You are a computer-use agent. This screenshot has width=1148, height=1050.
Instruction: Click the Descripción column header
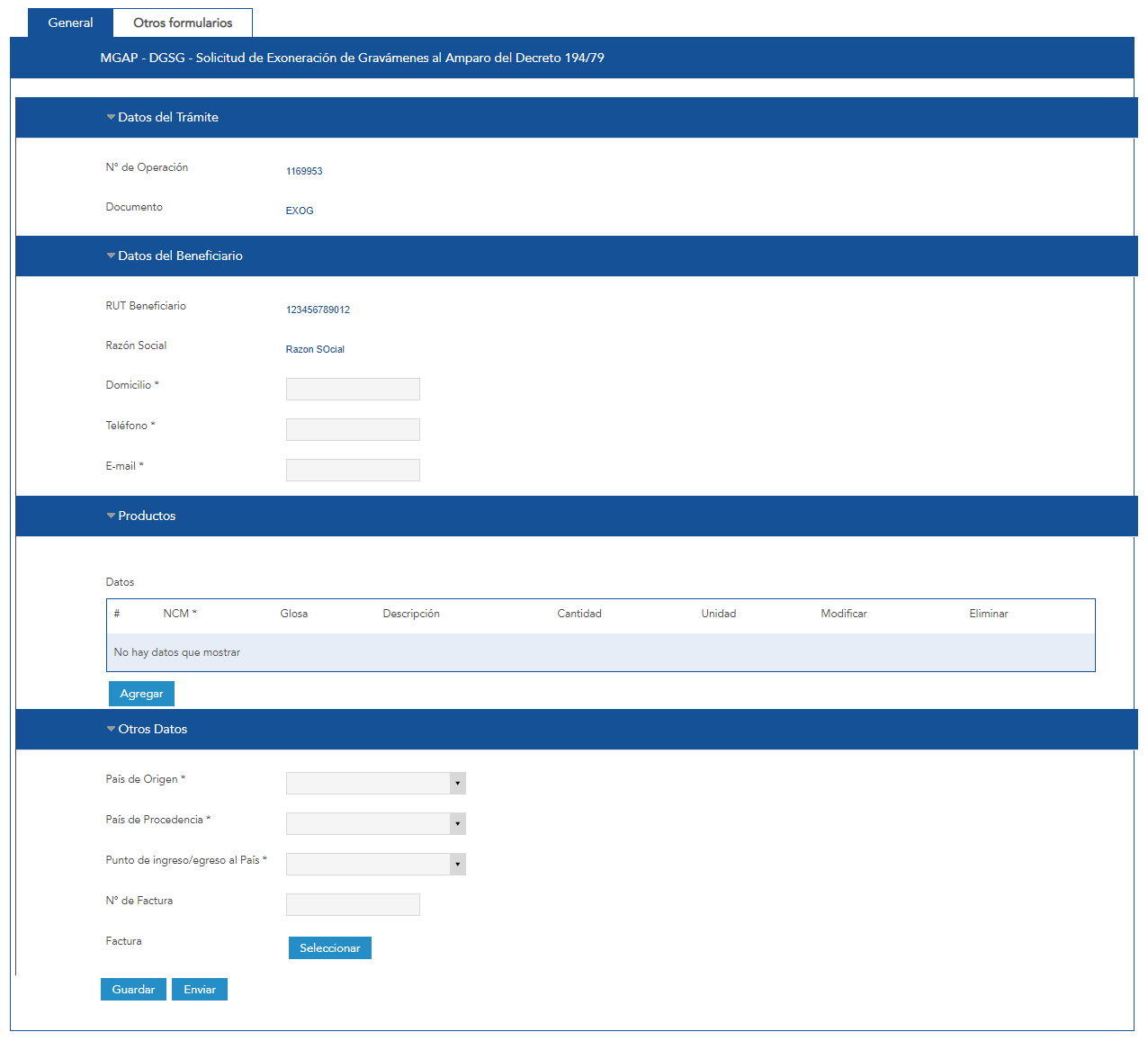pyautogui.click(x=411, y=614)
